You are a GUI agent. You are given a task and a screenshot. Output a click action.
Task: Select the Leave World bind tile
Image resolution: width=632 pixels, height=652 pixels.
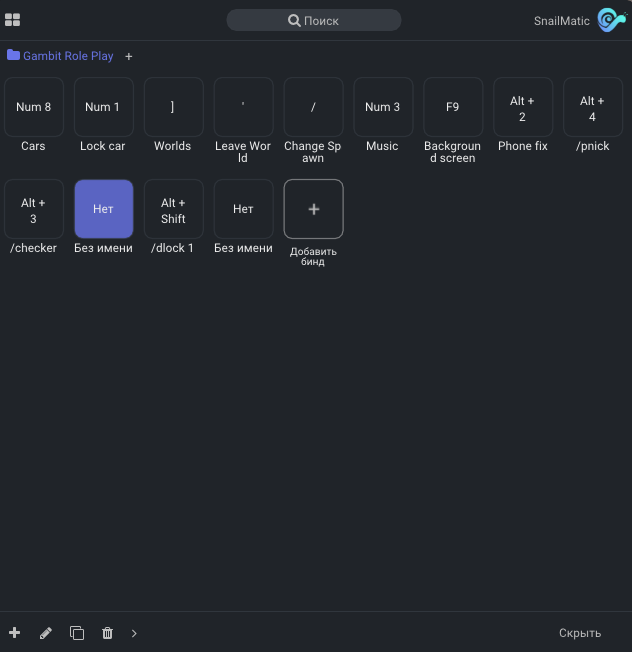pos(243,107)
